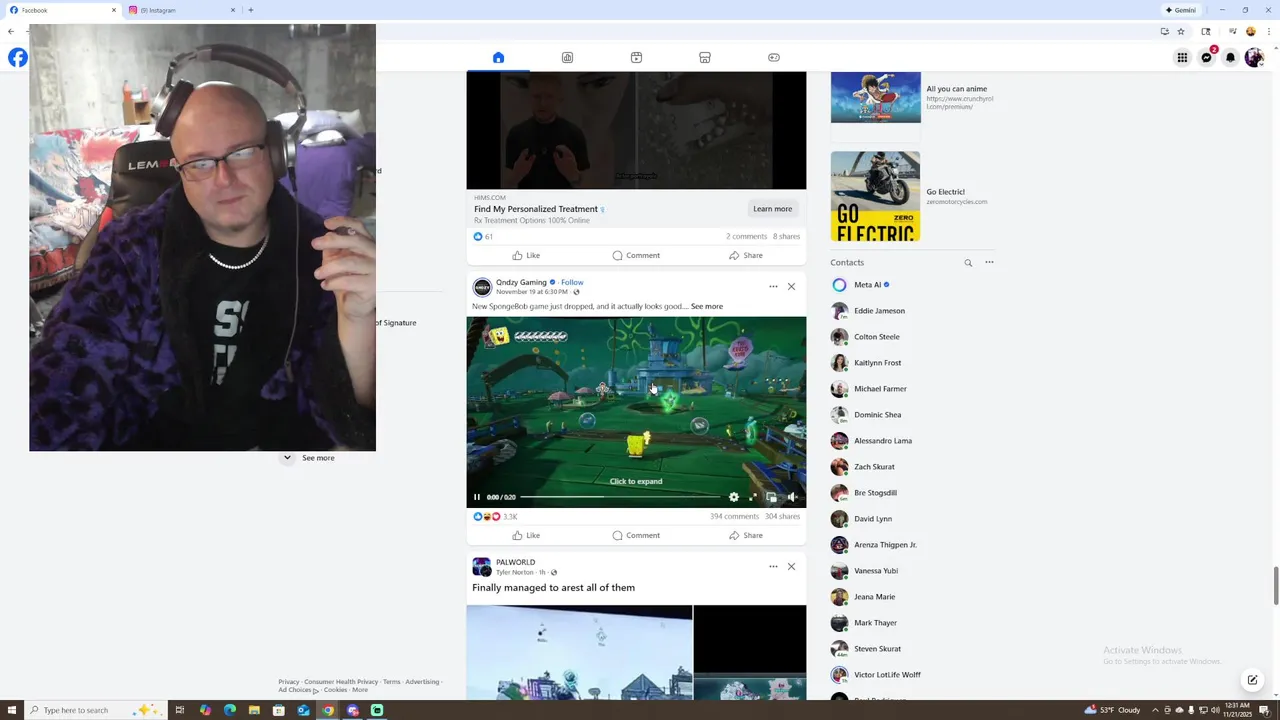Hide the Ondzy Gaming post with X
The width and height of the screenshot is (1280, 720).
791,287
